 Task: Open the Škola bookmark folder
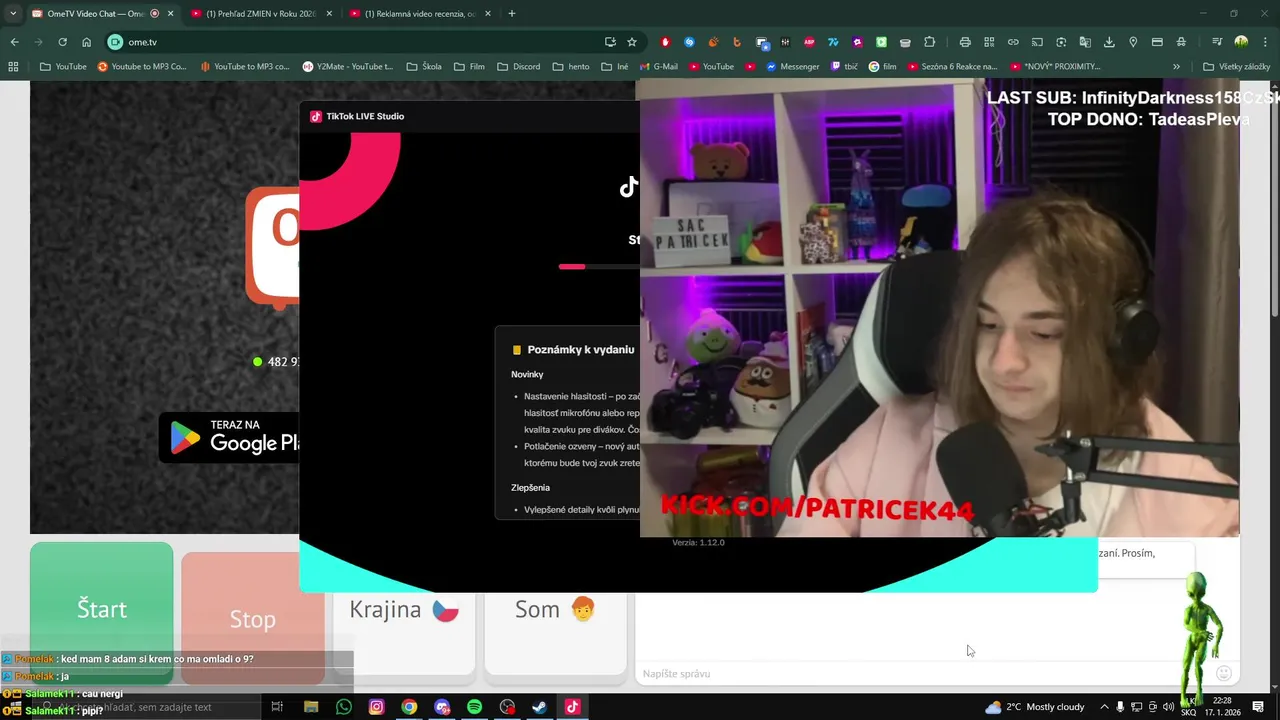click(x=424, y=67)
